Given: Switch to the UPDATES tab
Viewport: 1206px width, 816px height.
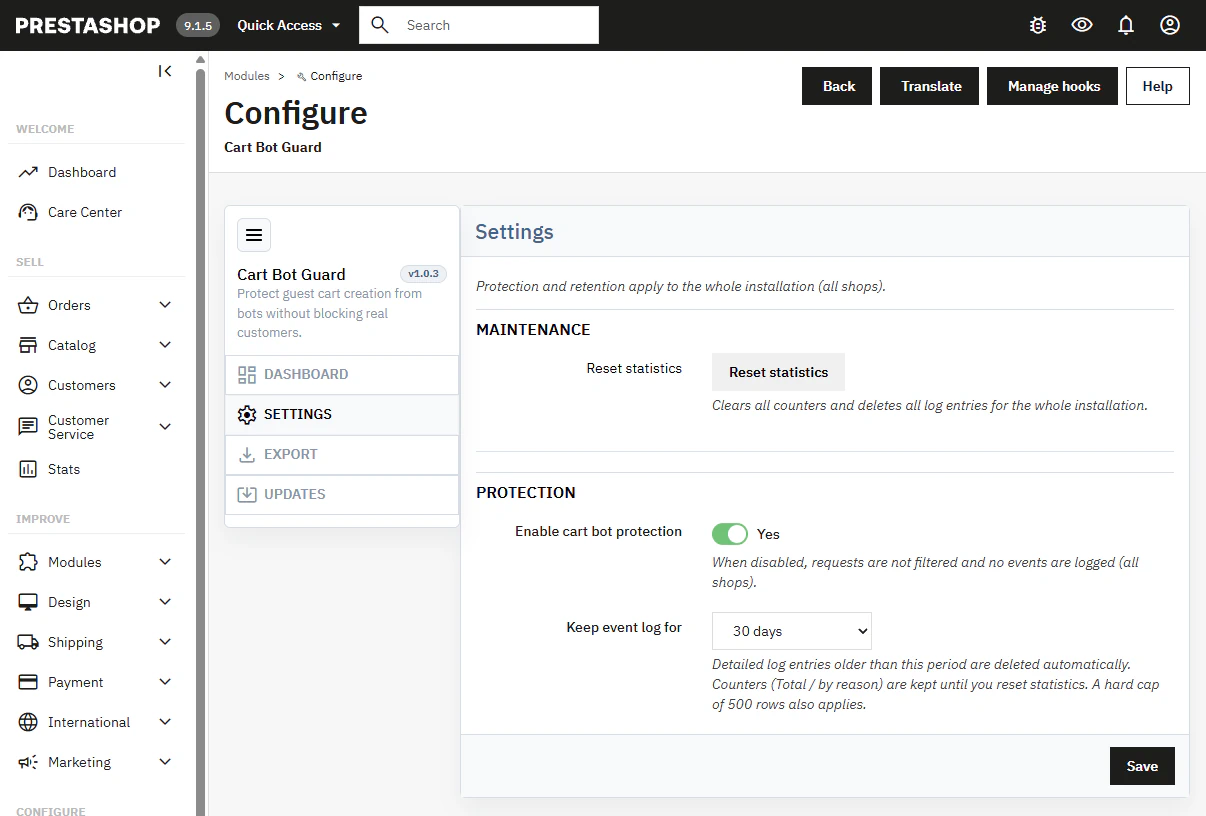Looking at the screenshot, I should [342, 494].
